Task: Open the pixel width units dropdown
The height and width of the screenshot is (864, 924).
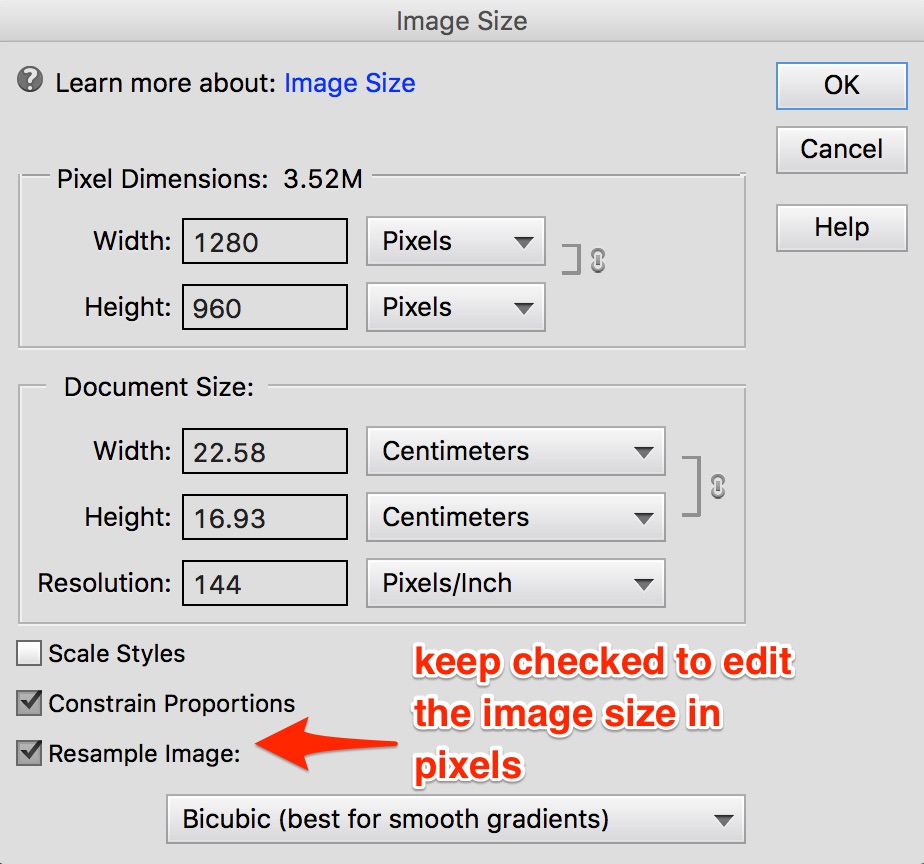Action: (455, 242)
